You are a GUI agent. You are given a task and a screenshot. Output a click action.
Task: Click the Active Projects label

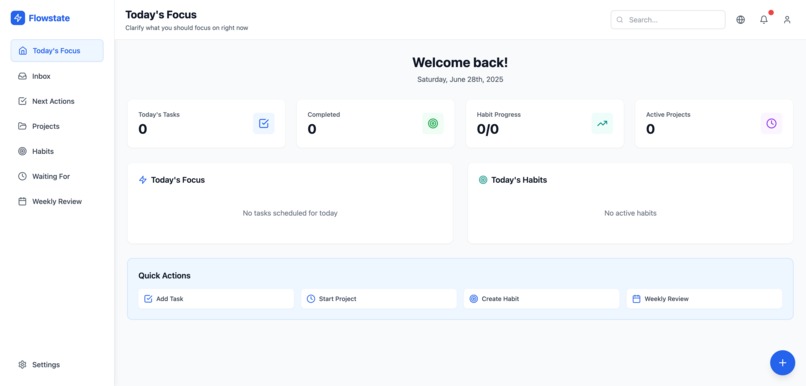668,115
